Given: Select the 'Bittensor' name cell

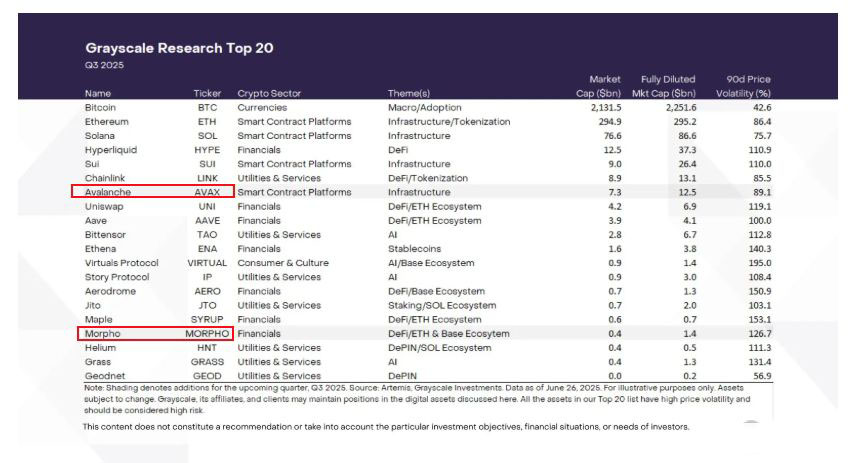Looking at the screenshot, I should pos(105,234).
